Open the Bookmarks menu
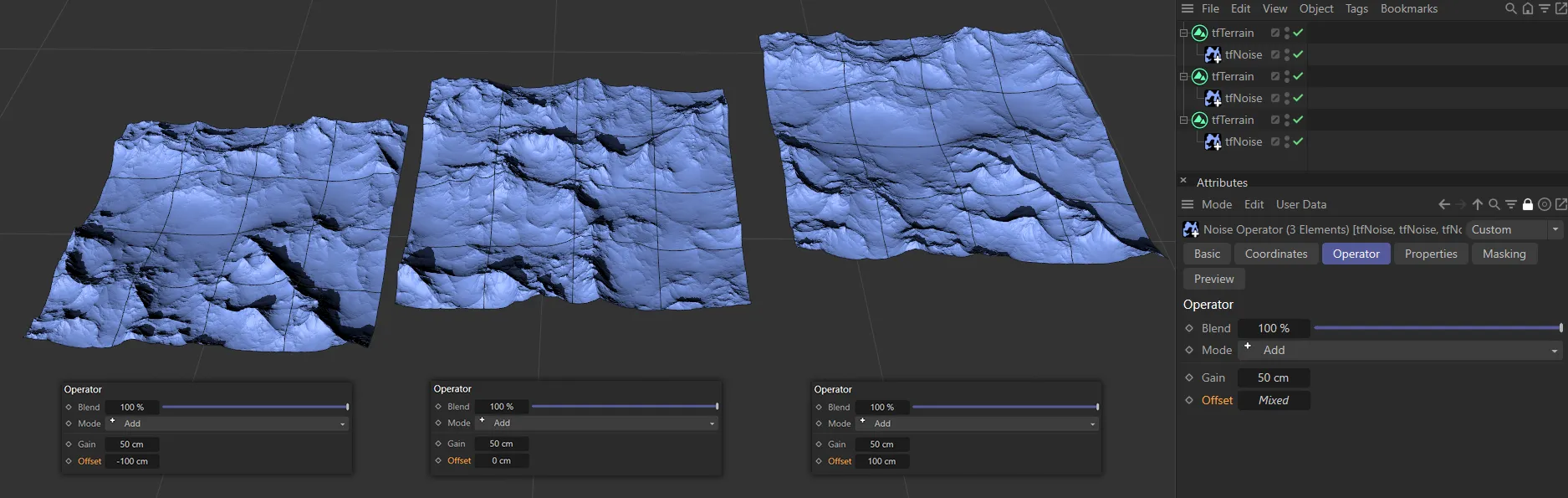The width and height of the screenshot is (1568, 498). coord(1408,8)
